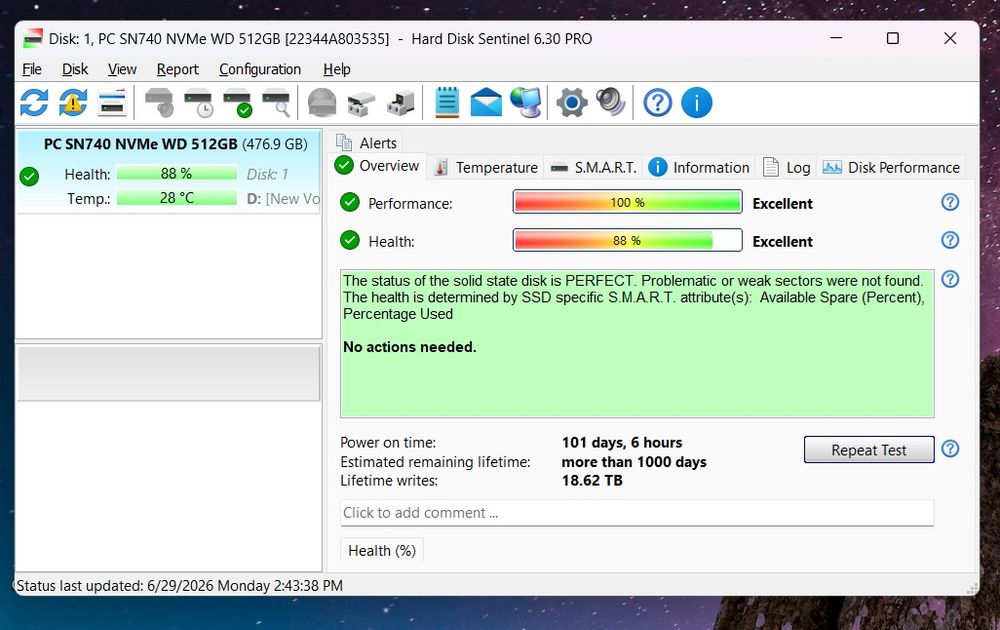Open the Report menu
1000x630 pixels.
[177, 69]
